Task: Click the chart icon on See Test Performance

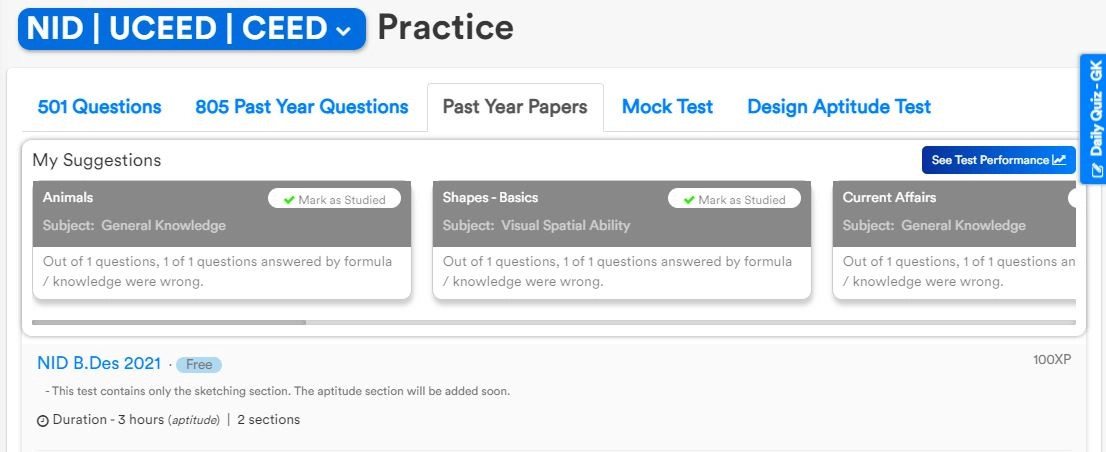Action: 1059,160
